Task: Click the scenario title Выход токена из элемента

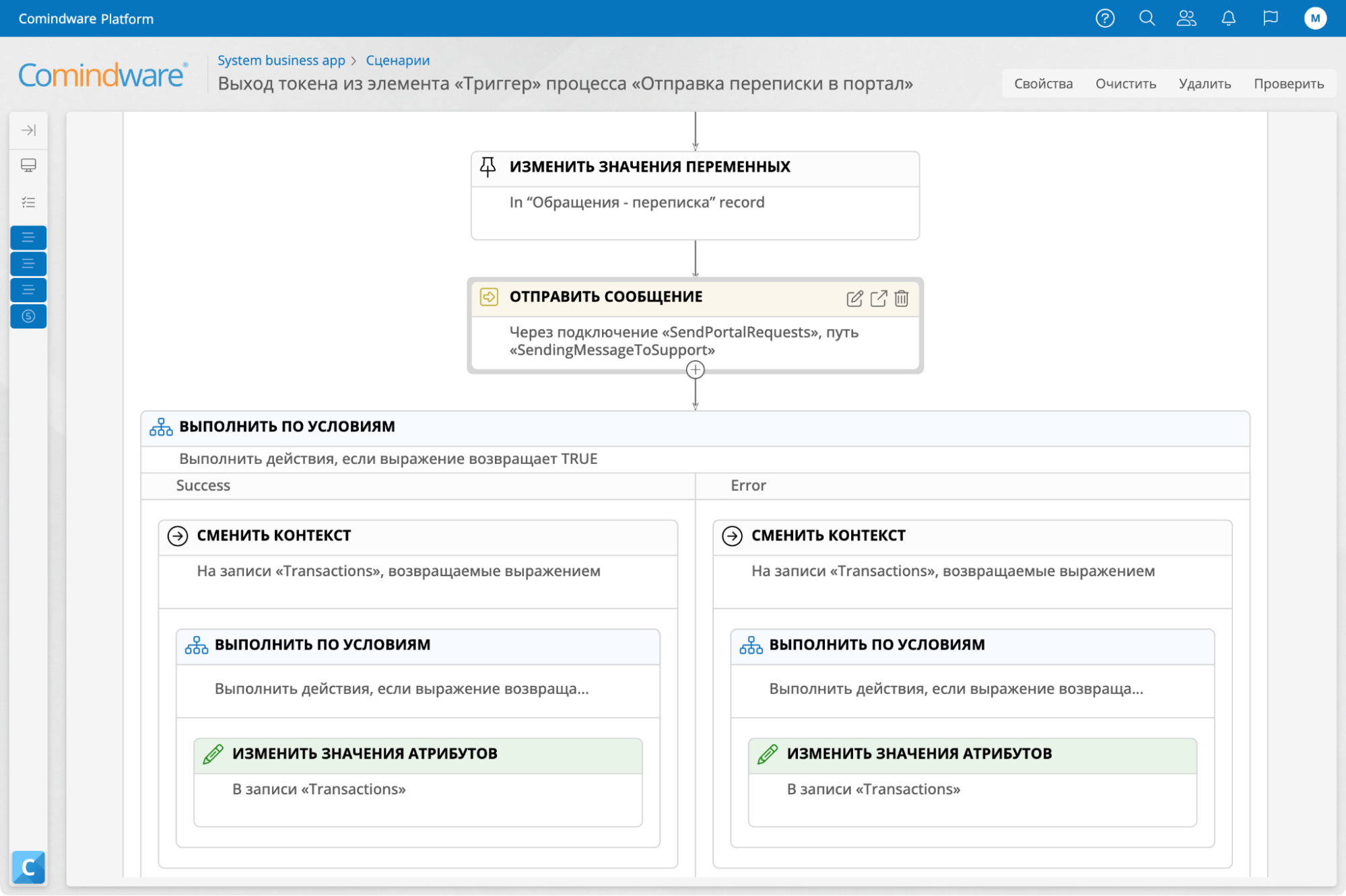Action: tap(565, 83)
